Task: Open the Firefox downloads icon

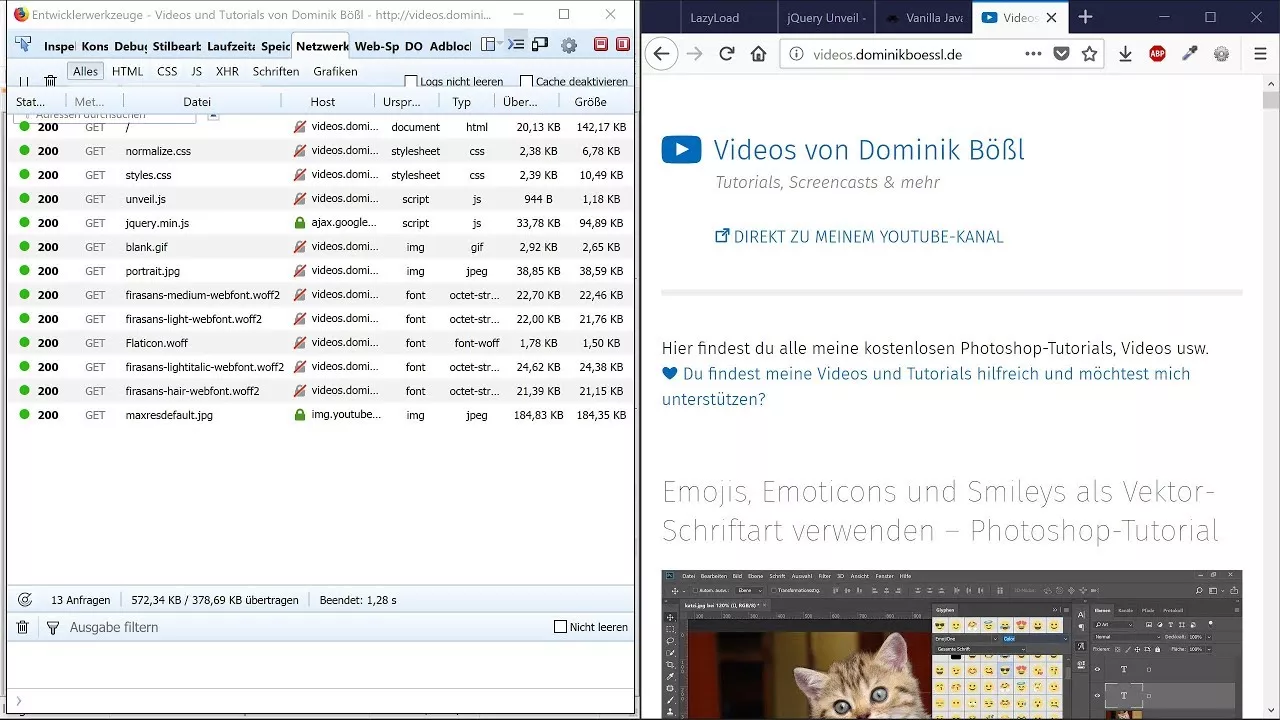Action: click(1124, 54)
